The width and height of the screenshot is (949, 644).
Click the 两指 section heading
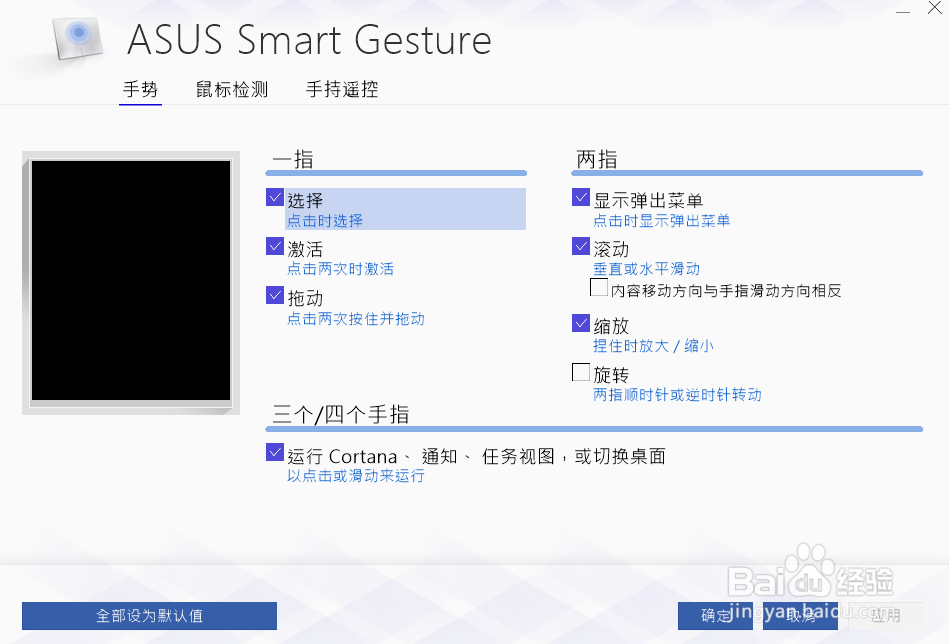(597, 160)
